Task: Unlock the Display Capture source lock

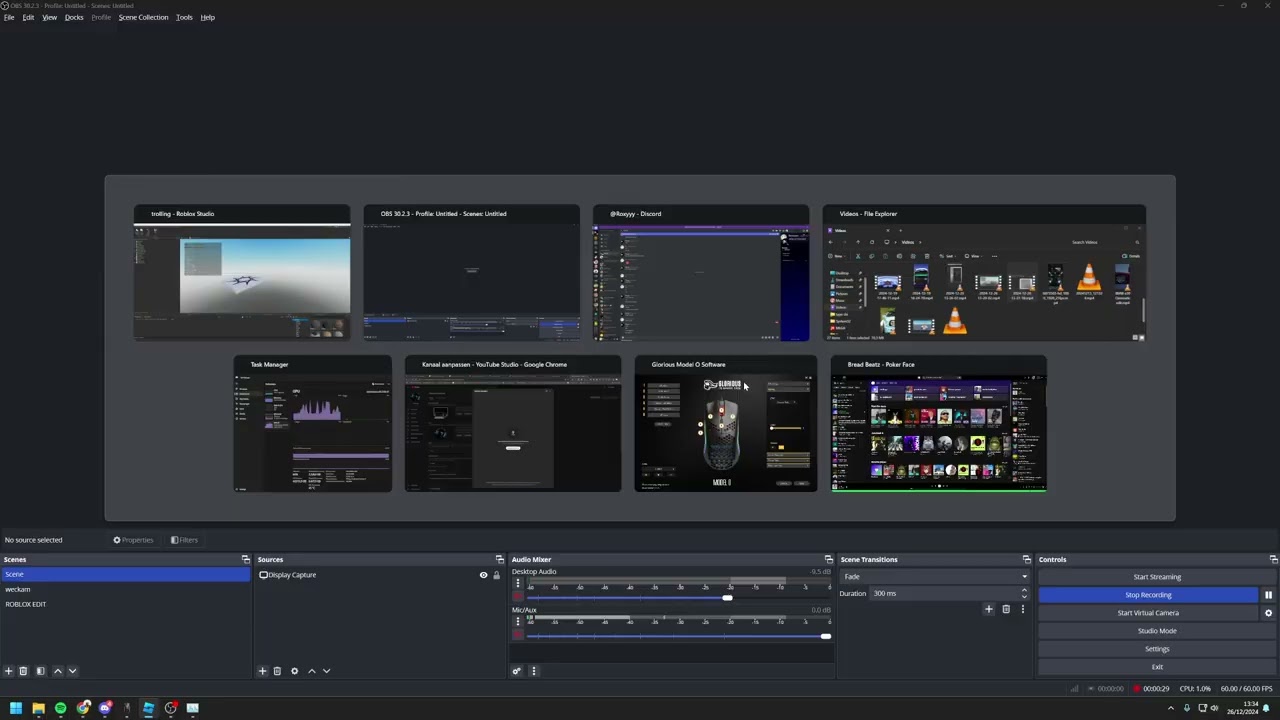Action: pos(496,575)
